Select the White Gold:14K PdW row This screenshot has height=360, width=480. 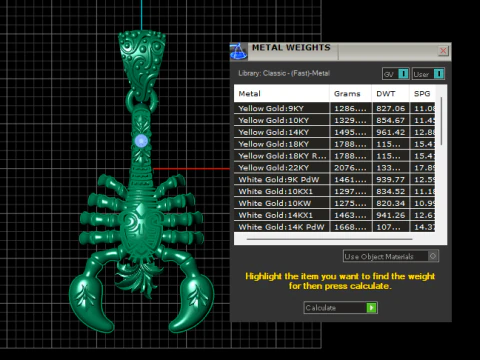[x=335, y=227]
